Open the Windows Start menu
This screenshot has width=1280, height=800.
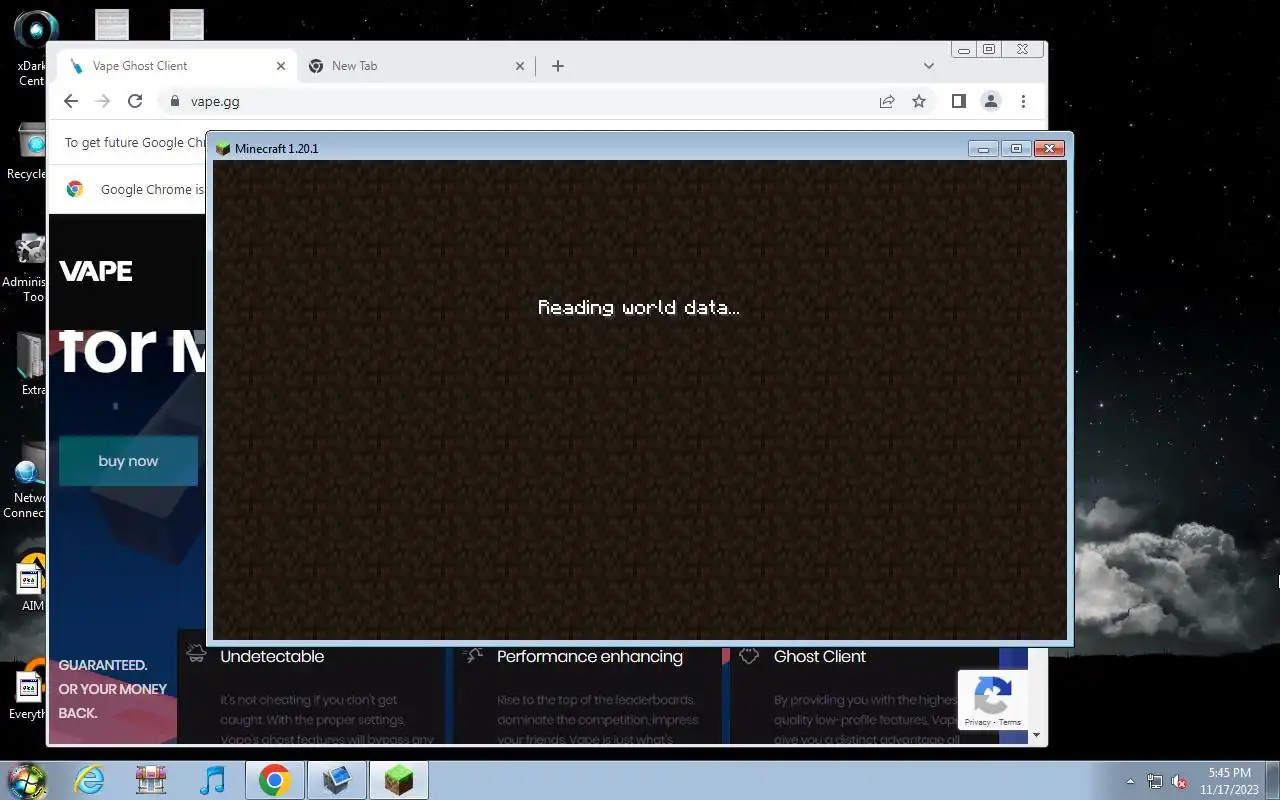(x=26, y=780)
